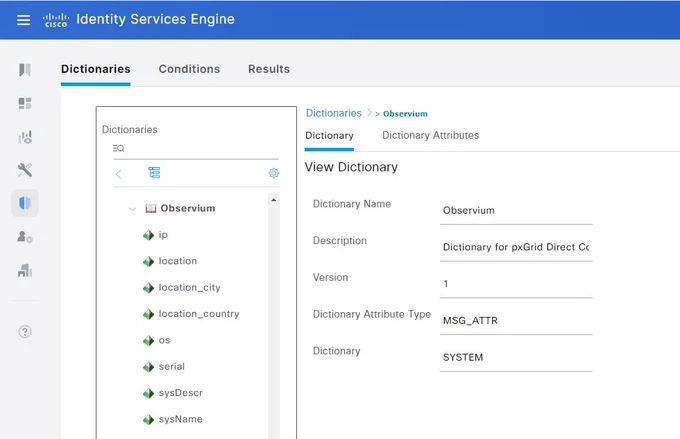
Task: Open the dictionaries panel gear settings
Action: (x=274, y=173)
